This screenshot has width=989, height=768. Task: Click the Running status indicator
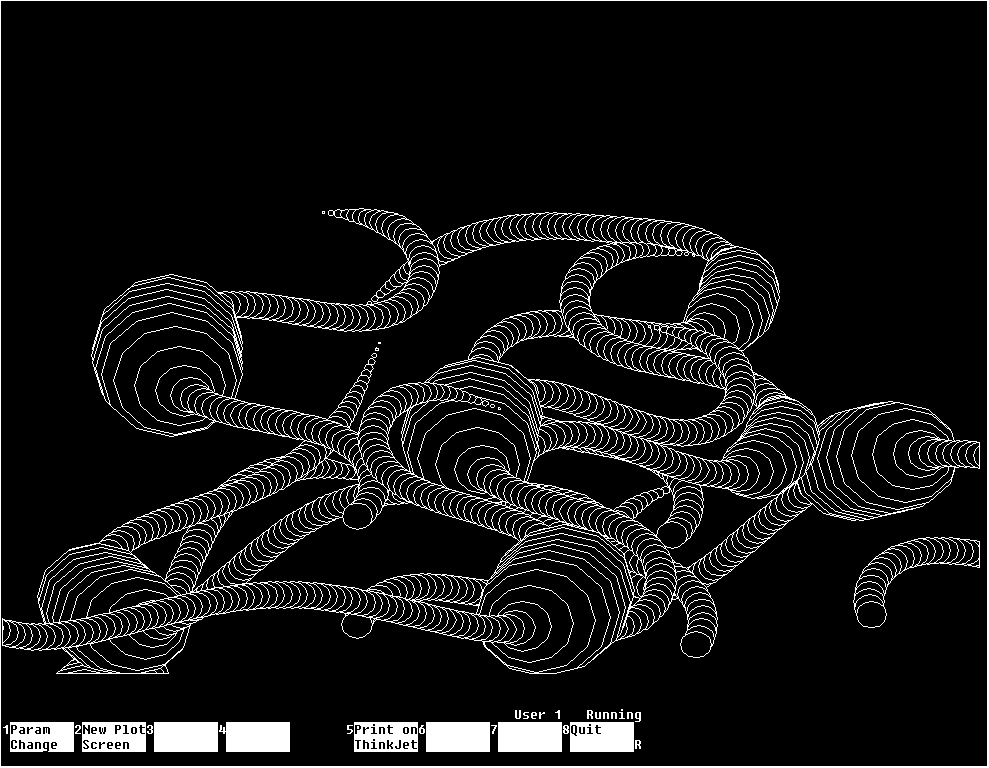(x=613, y=715)
